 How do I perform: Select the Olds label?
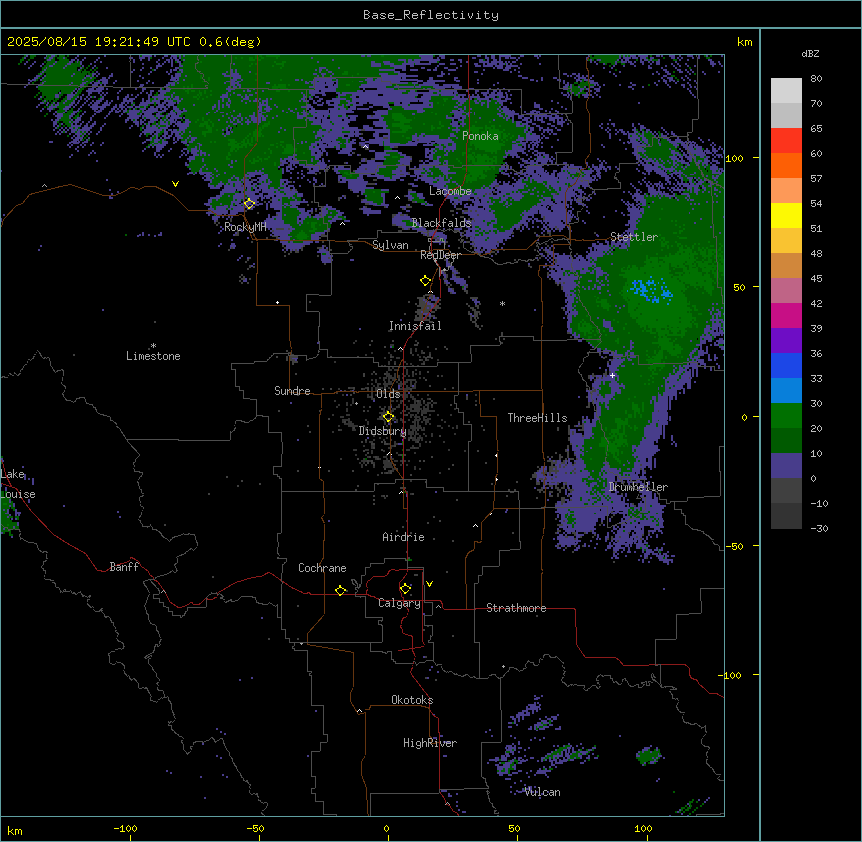coord(388,394)
